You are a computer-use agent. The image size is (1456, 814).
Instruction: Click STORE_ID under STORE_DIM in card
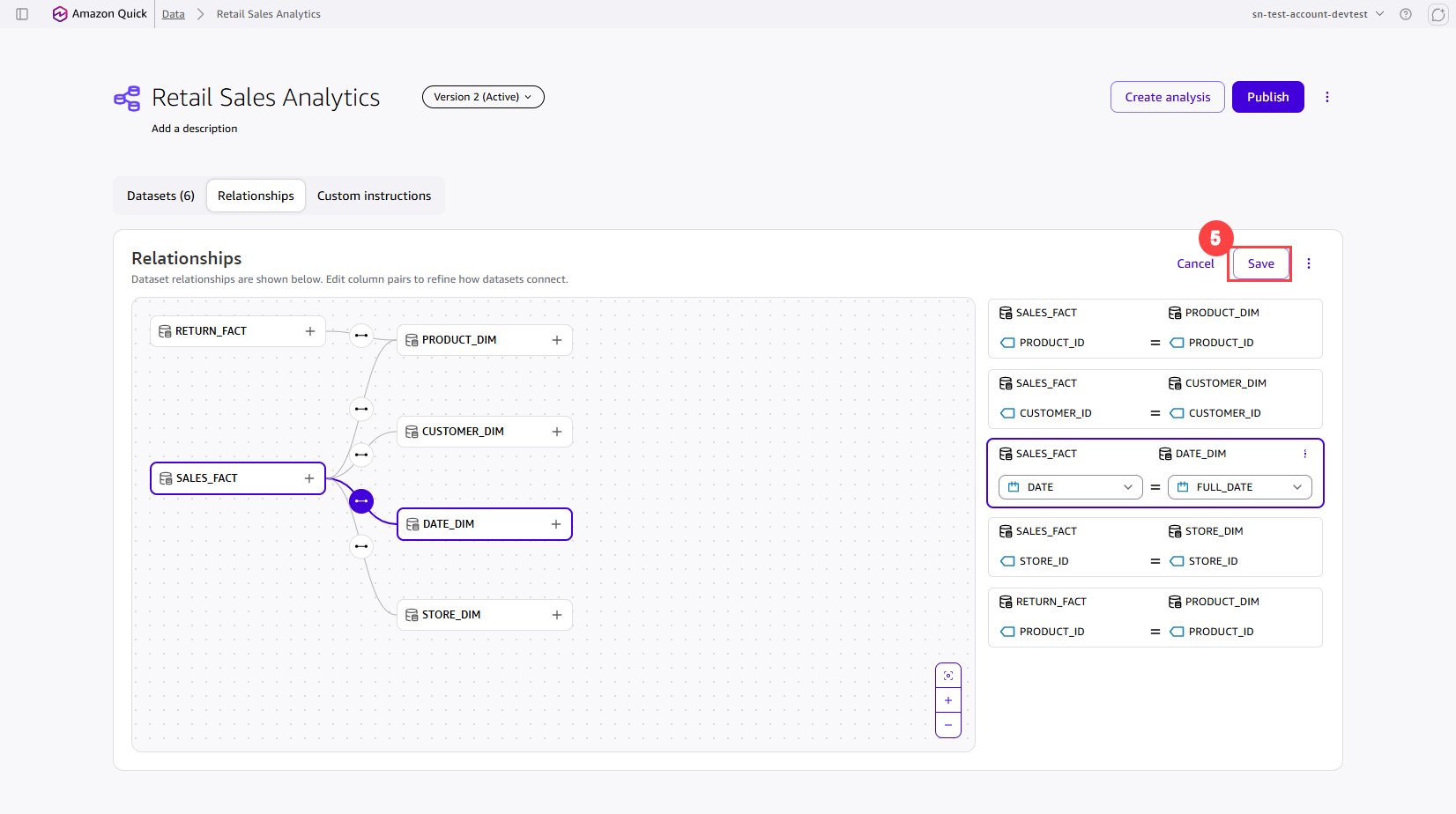1213,561
